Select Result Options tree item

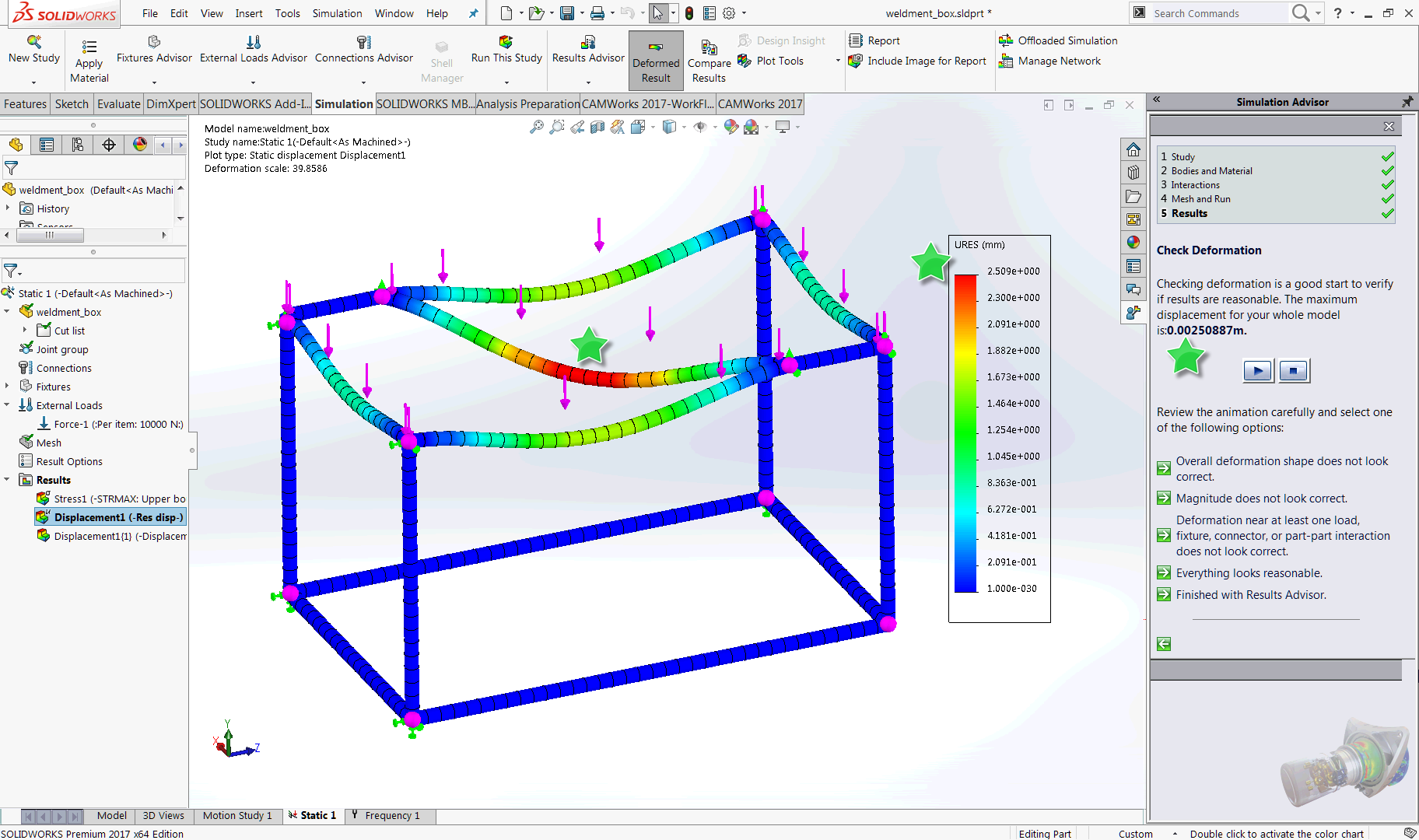coord(61,461)
